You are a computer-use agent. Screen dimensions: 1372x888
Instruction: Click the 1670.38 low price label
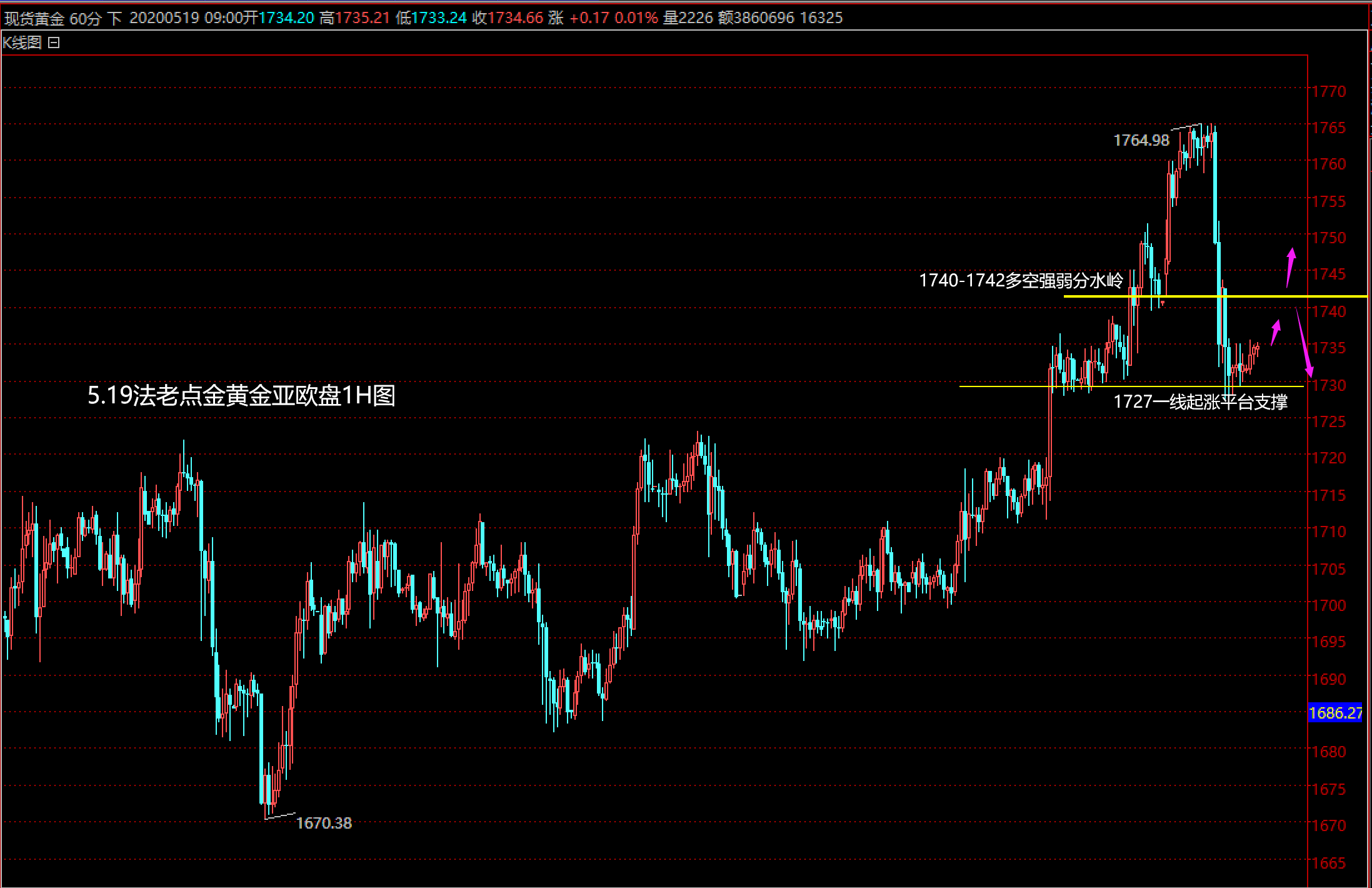[x=324, y=823]
